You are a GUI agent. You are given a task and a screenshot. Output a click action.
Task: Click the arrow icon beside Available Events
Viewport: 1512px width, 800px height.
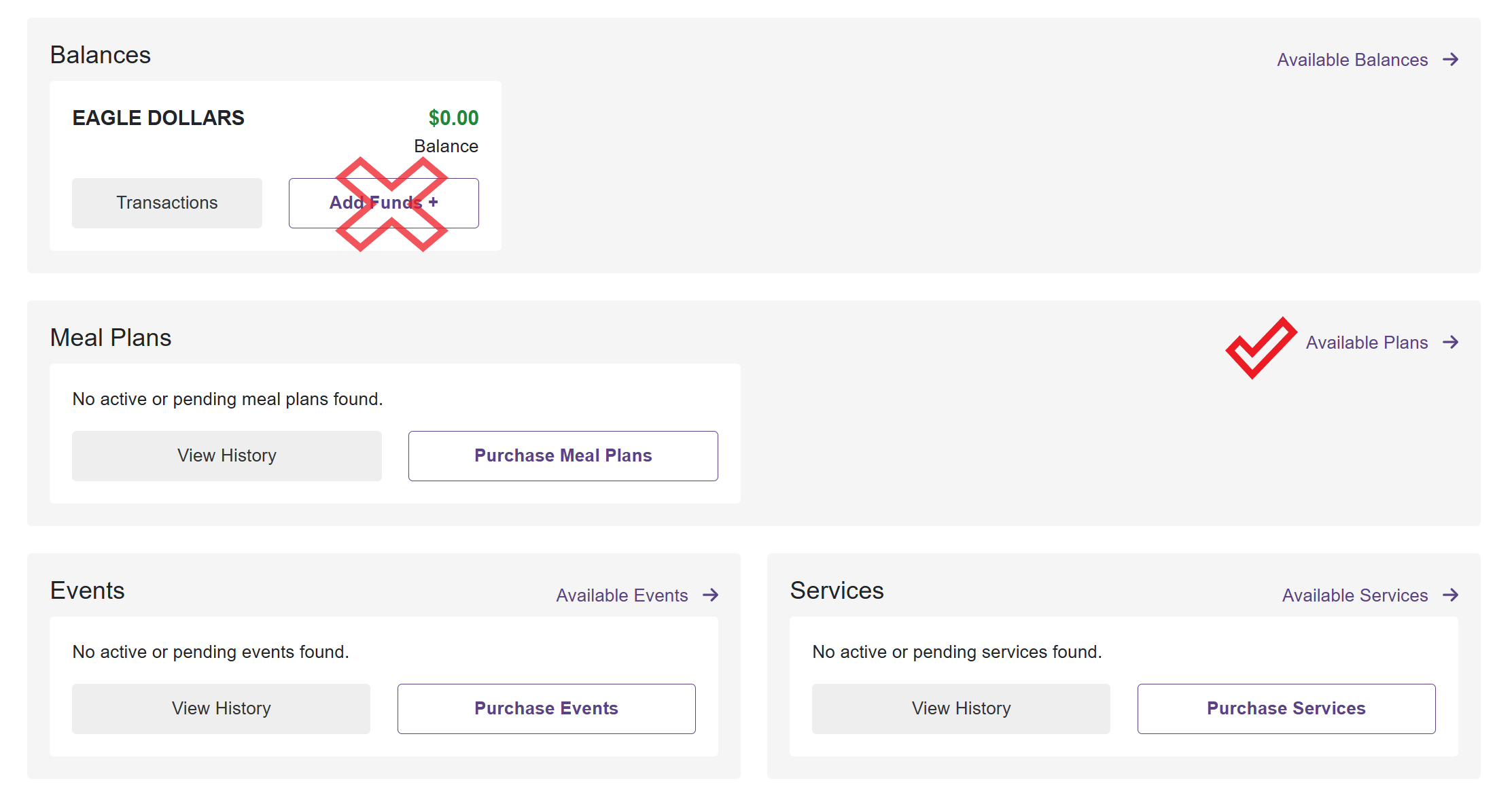(711, 595)
